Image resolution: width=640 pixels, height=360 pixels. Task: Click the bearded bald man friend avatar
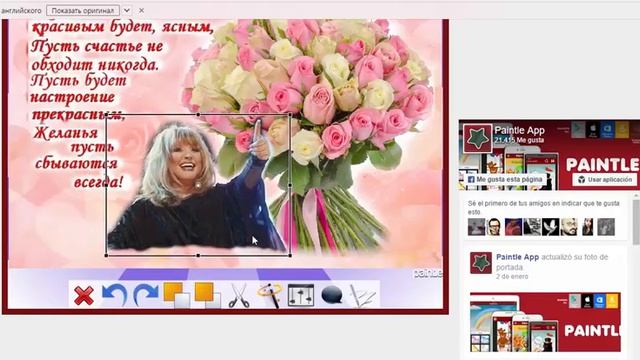[x=569, y=227]
